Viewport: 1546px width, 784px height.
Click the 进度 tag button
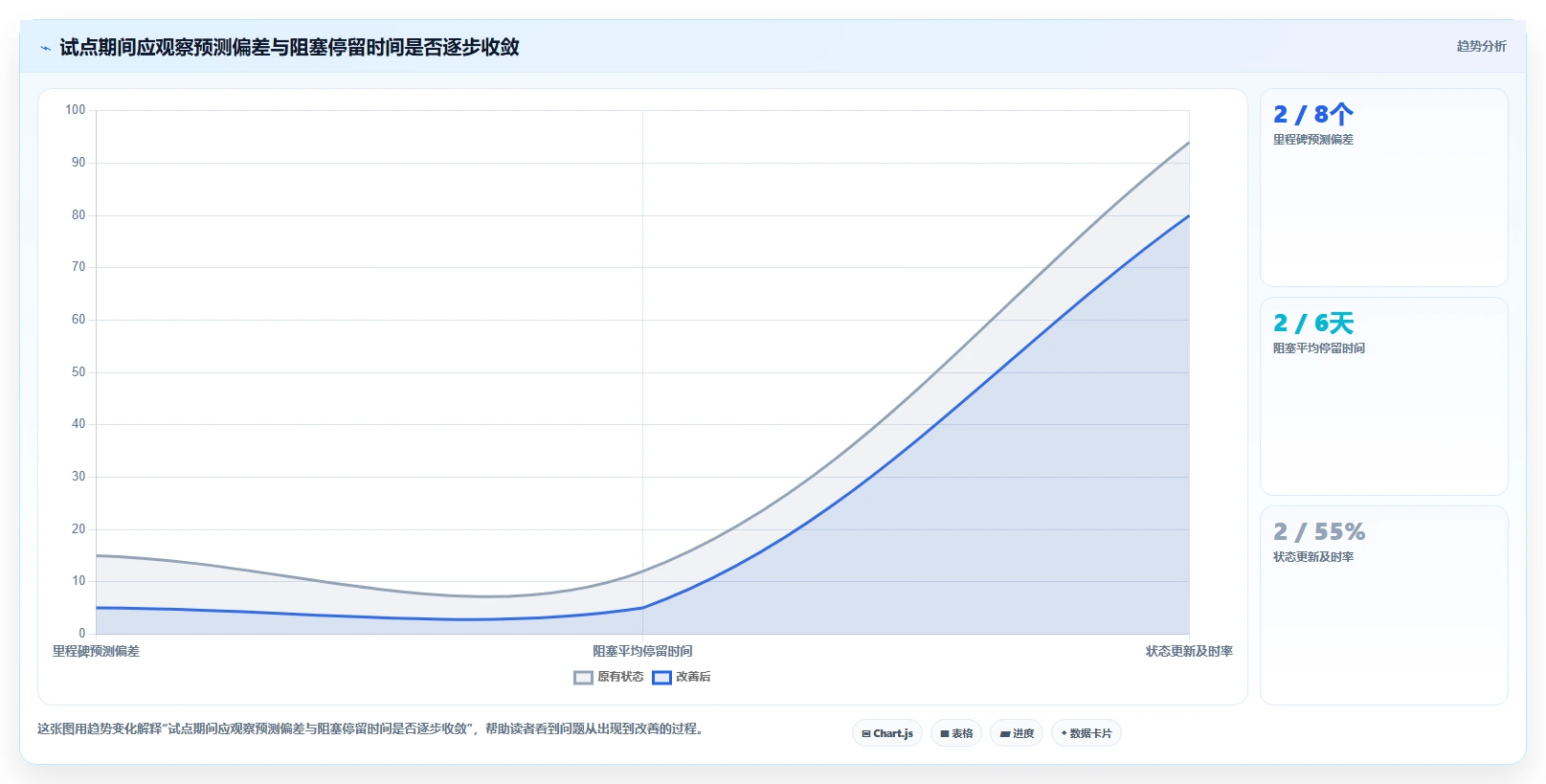1017,733
